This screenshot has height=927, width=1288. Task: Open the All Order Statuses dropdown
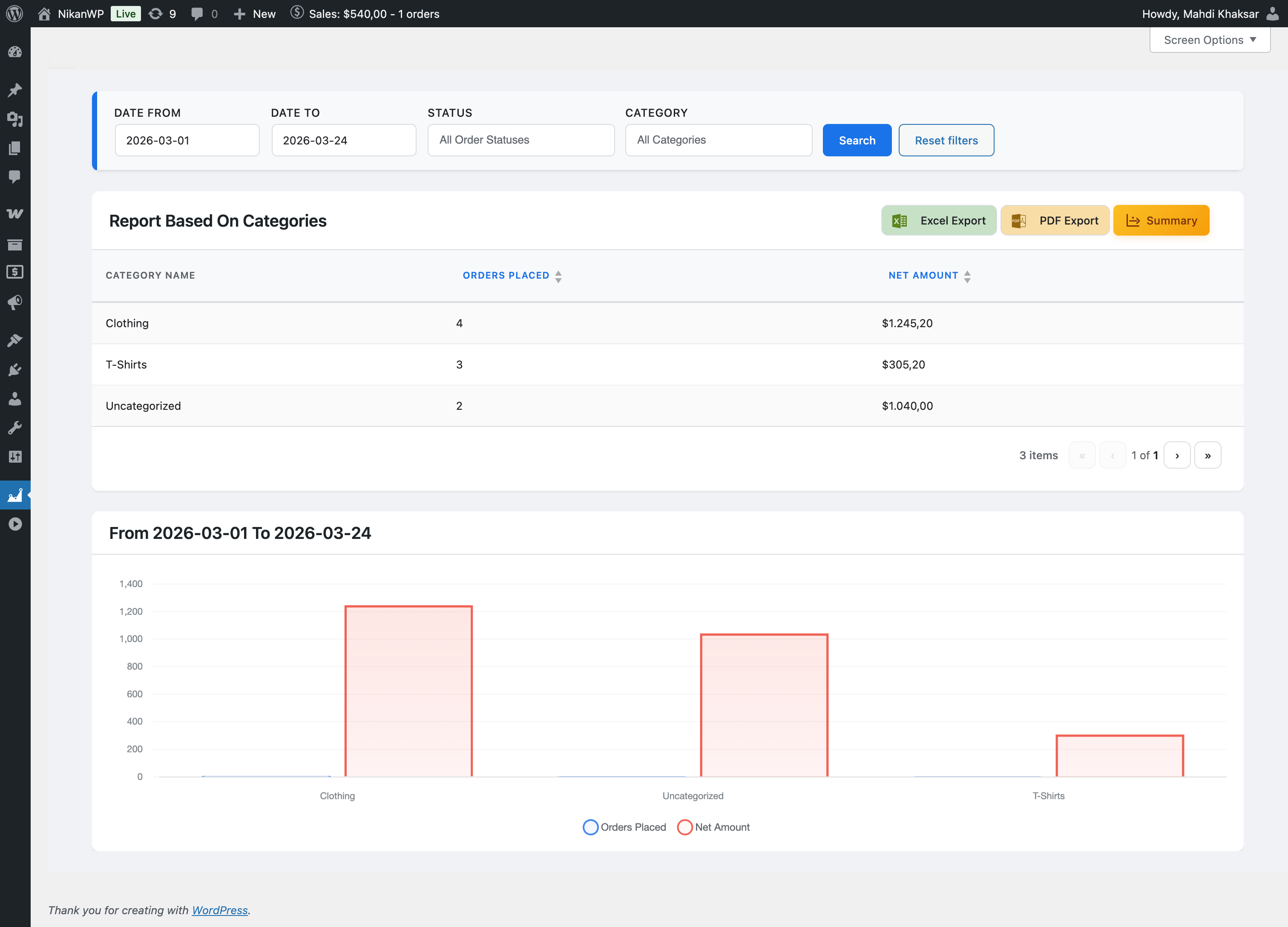pyautogui.click(x=521, y=140)
